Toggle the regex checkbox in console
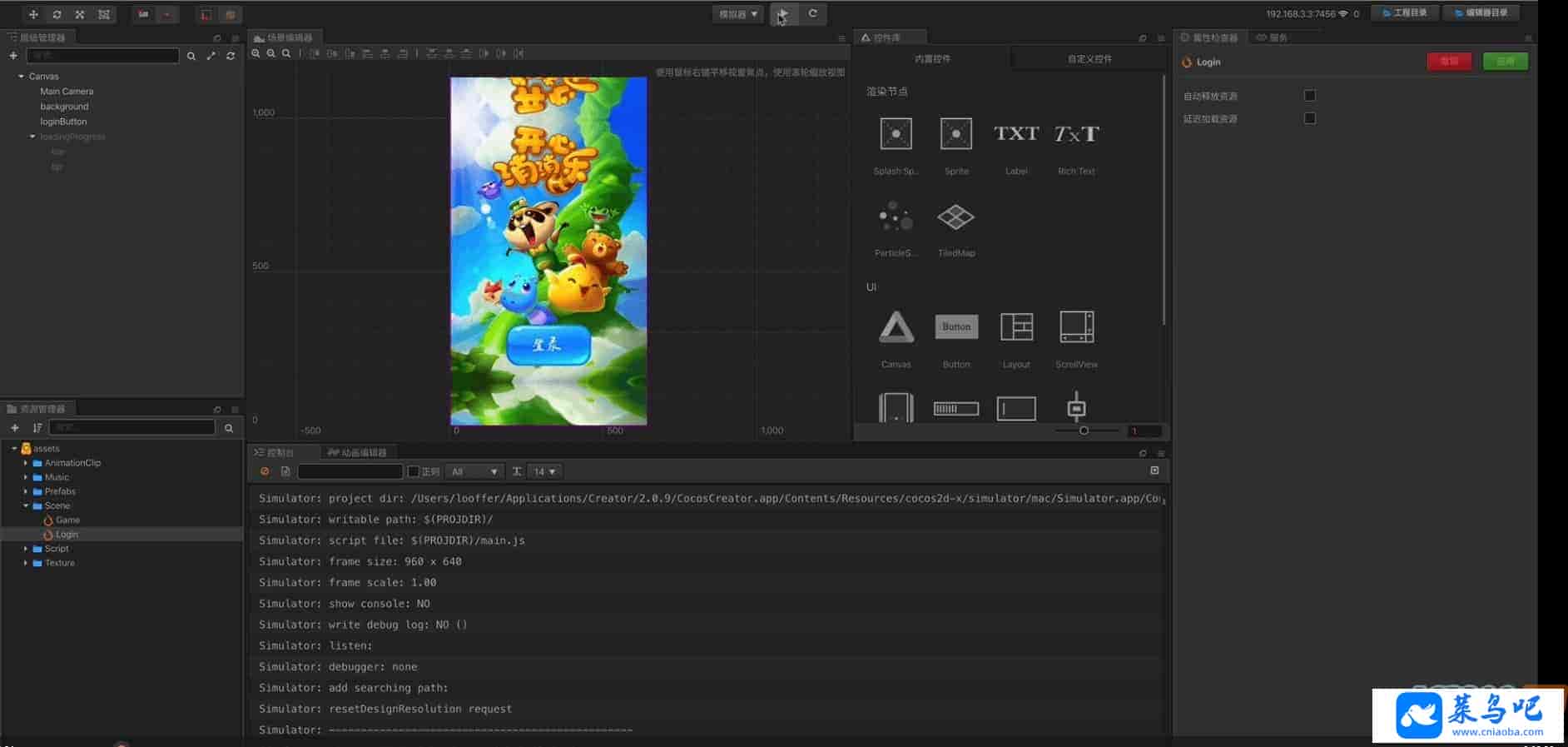 click(x=414, y=471)
